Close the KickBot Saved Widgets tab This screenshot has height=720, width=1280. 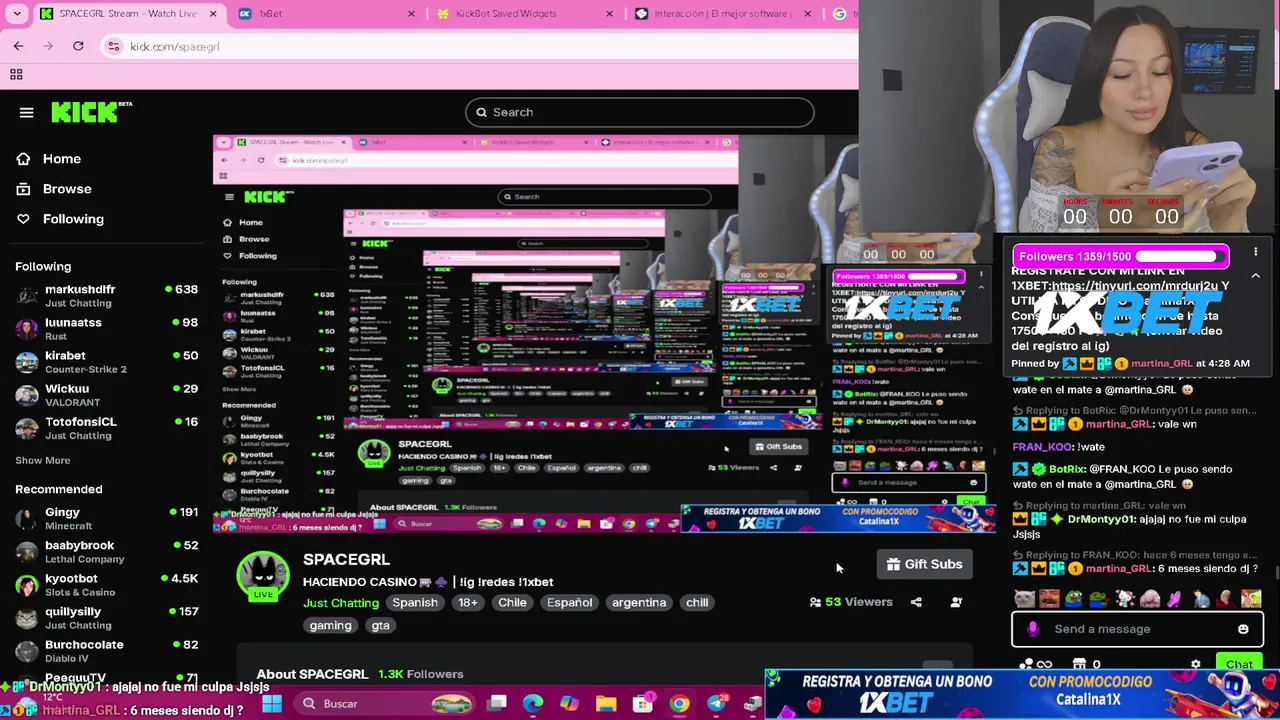[610, 14]
